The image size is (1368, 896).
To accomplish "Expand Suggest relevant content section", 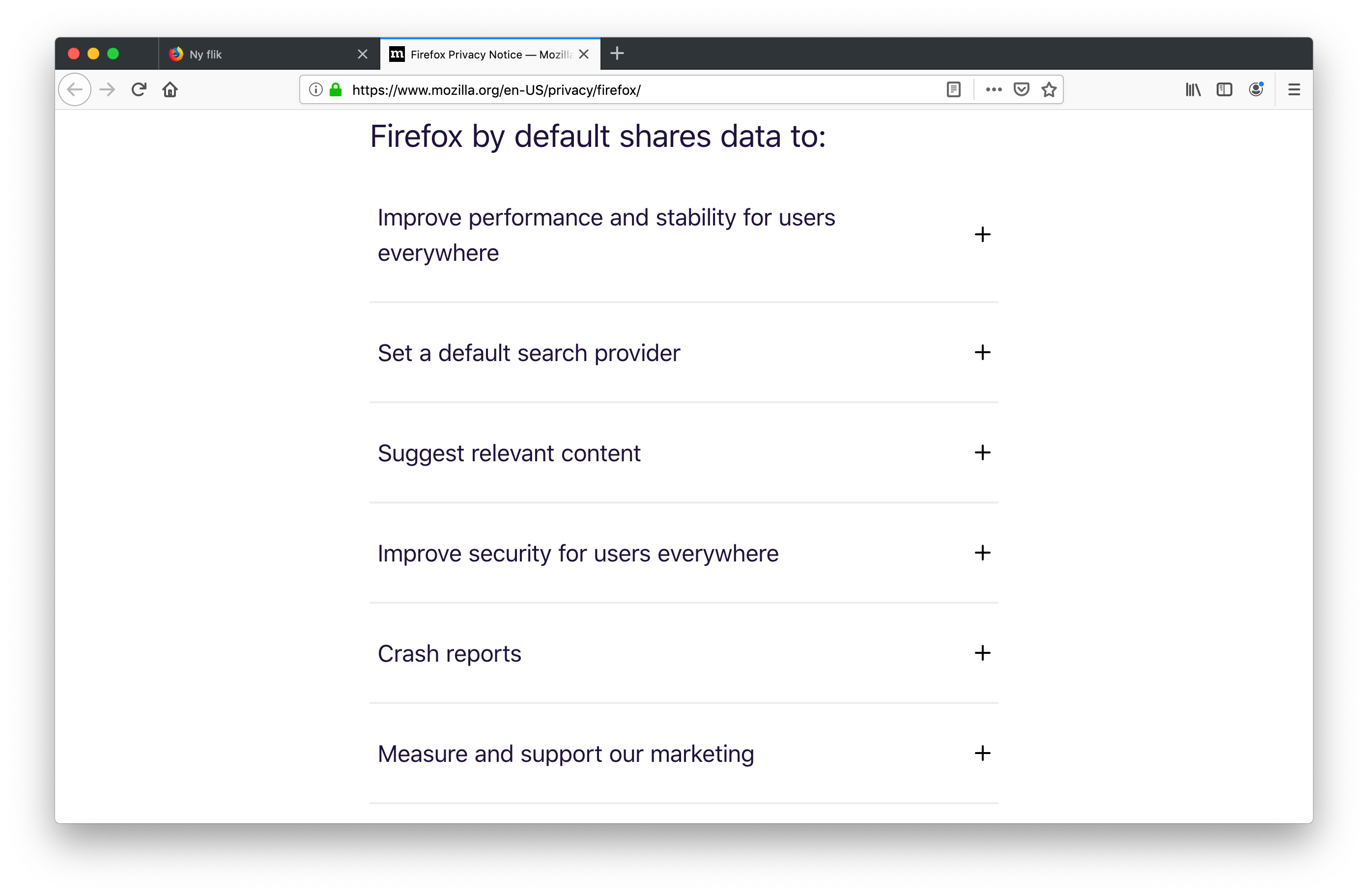I will click(982, 453).
